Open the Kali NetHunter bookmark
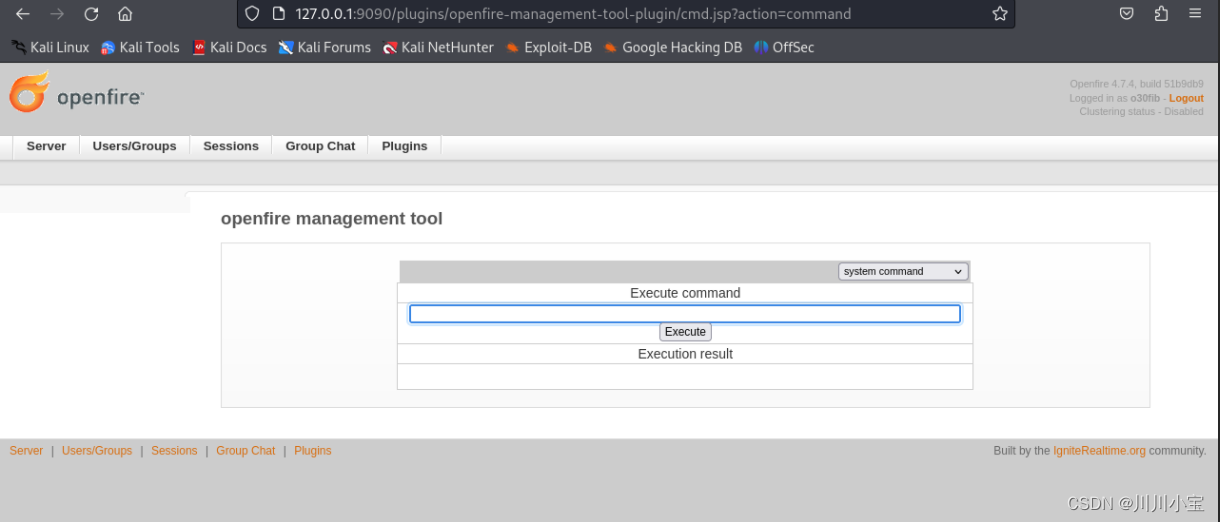Image resolution: width=1220 pixels, height=522 pixels. 438,47
